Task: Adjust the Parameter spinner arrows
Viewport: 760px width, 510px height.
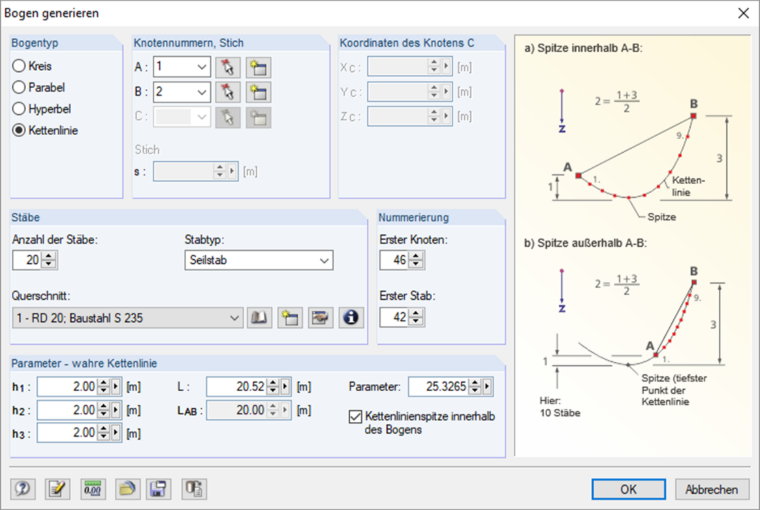Action: 475,387
